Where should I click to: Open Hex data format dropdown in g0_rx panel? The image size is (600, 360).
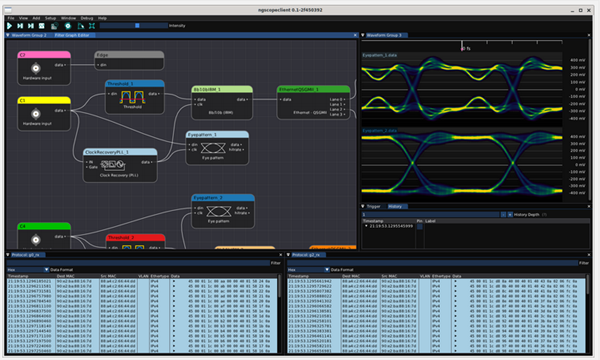(x=28, y=270)
